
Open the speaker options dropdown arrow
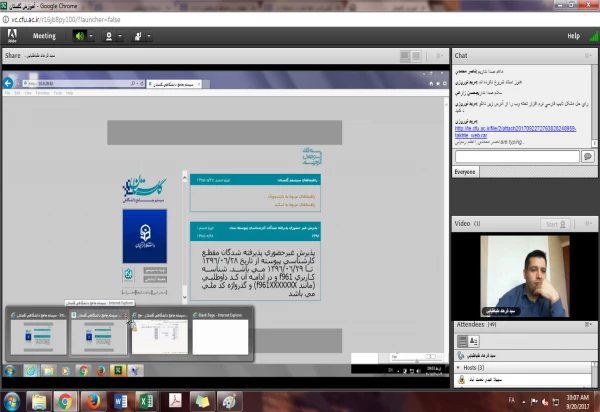(x=90, y=35)
